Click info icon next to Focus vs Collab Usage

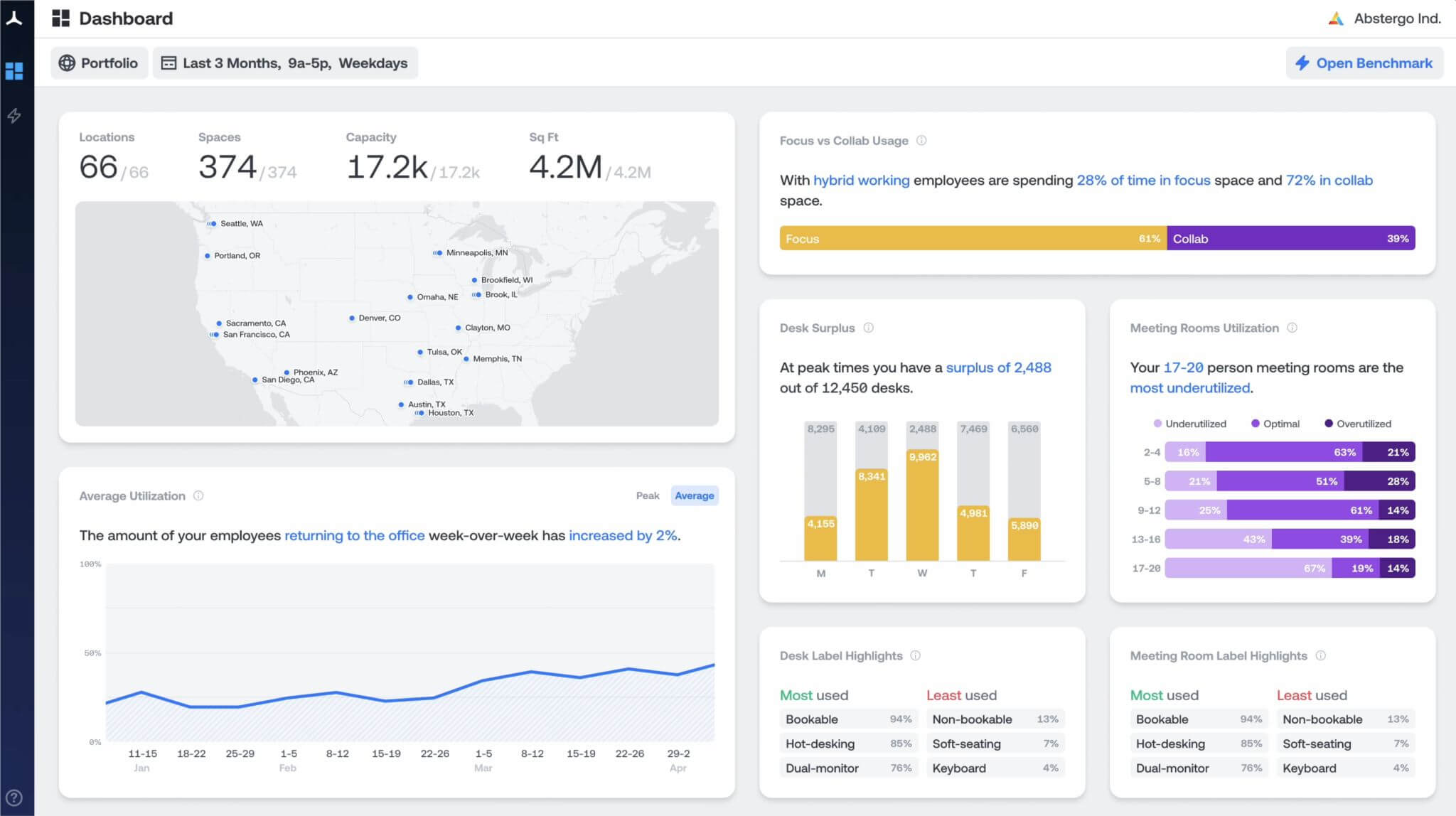[921, 141]
